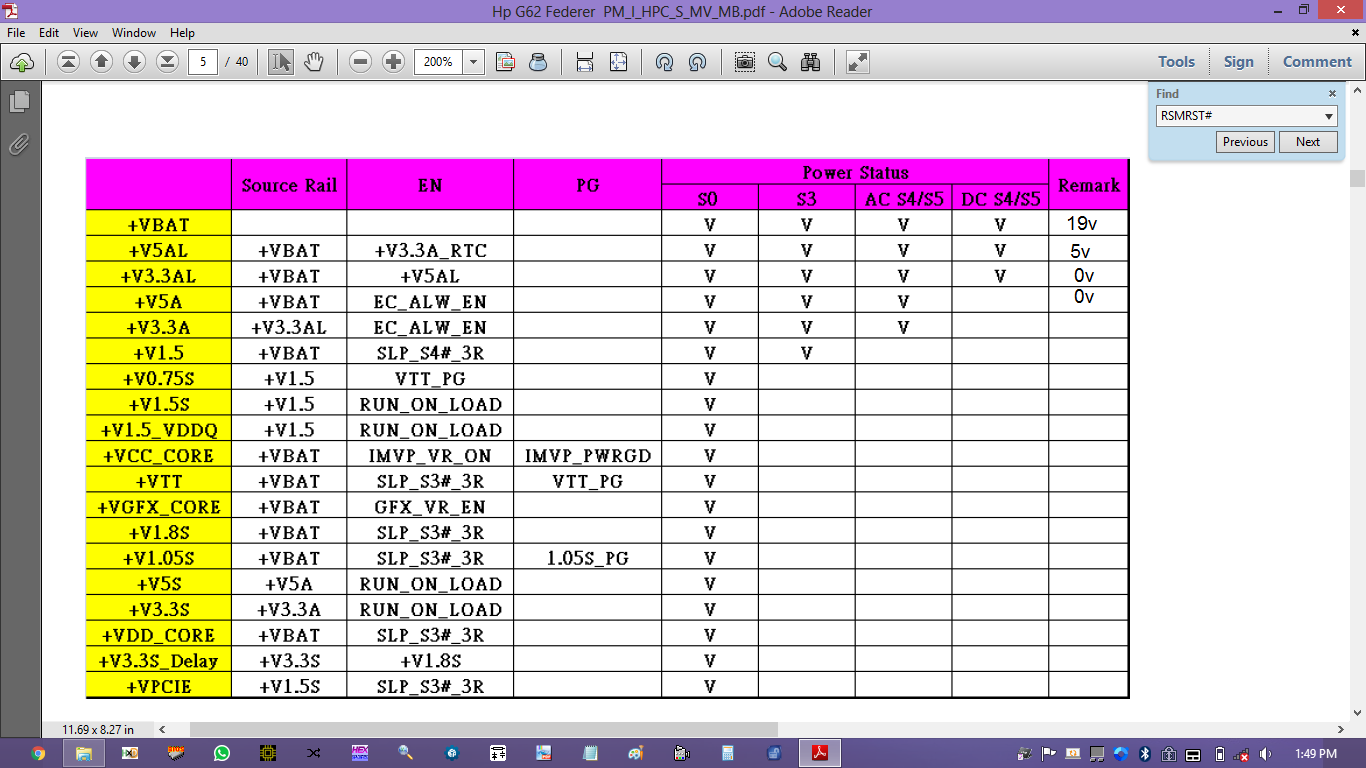Go to the next page
Screen dimensions: 1366x768
pos(135,62)
